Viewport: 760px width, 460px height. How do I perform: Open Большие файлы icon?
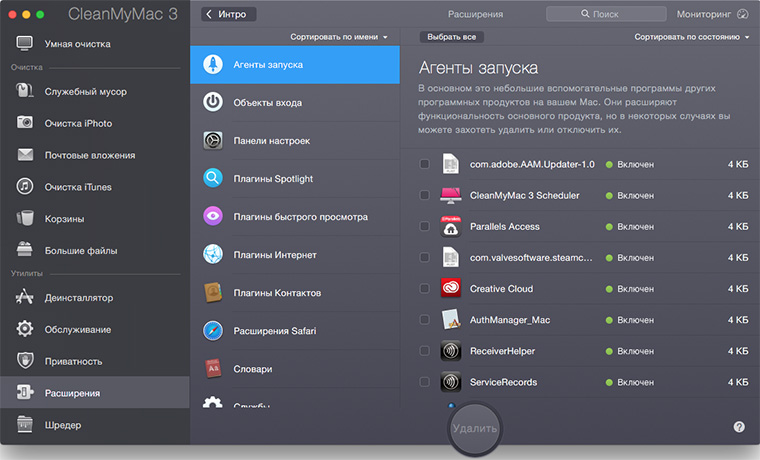[x=24, y=249]
